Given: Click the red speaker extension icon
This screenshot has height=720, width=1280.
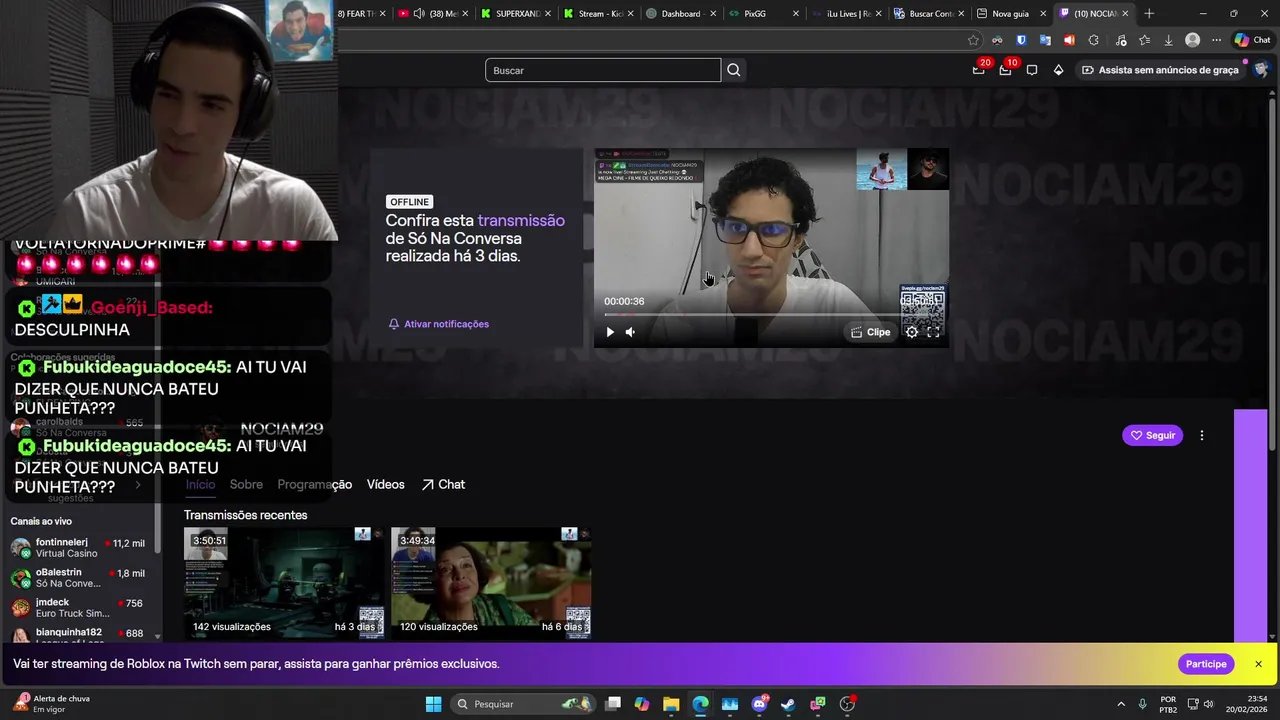Looking at the screenshot, I should 1069,40.
